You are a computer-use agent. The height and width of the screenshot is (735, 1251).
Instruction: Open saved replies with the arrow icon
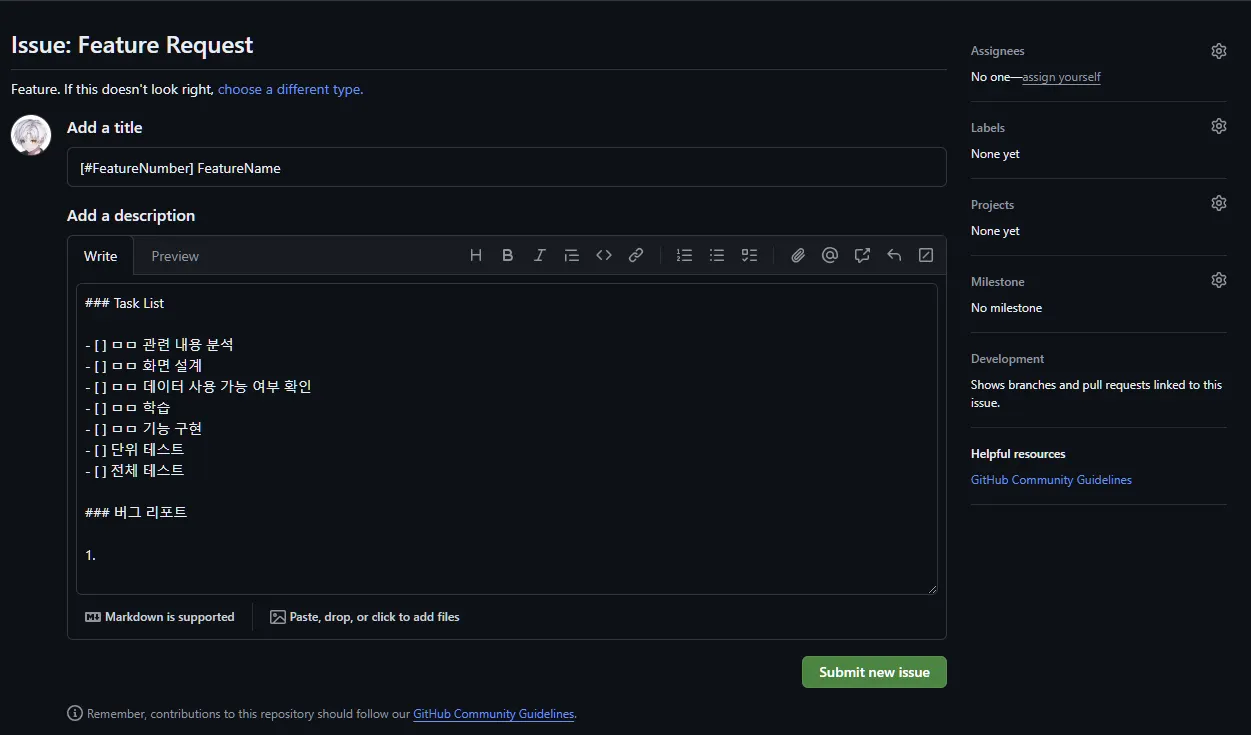[x=894, y=256]
